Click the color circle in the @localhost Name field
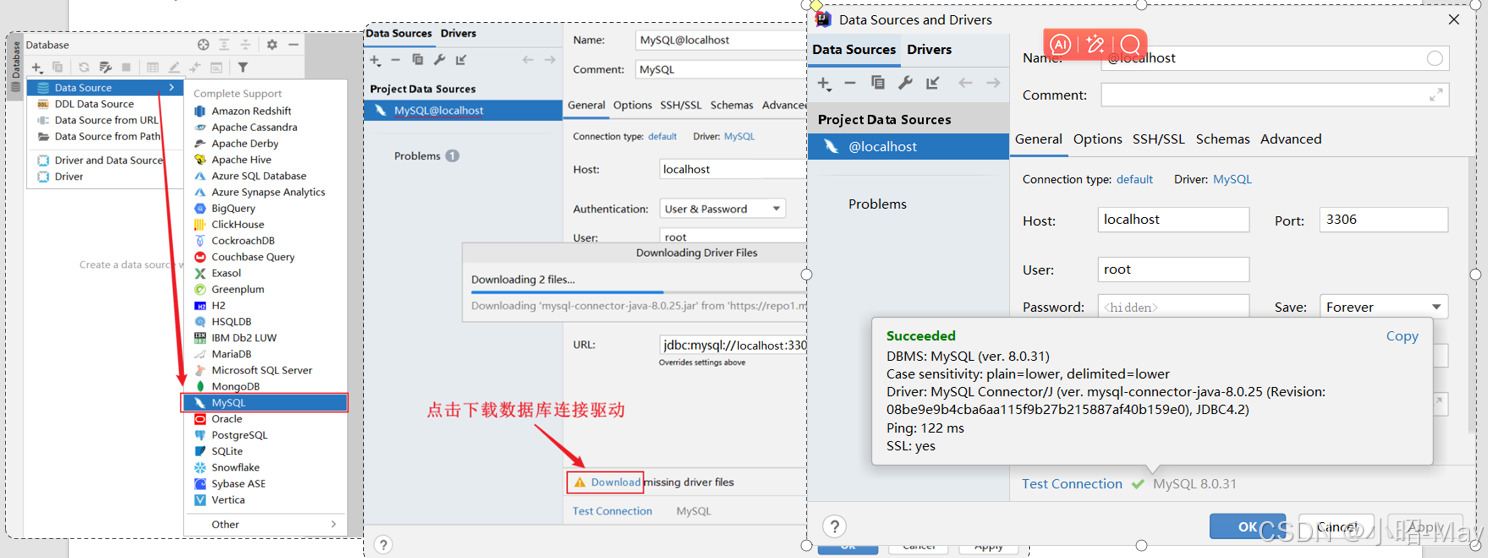Viewport: 1488px width, 558px height. (1434, 58)
